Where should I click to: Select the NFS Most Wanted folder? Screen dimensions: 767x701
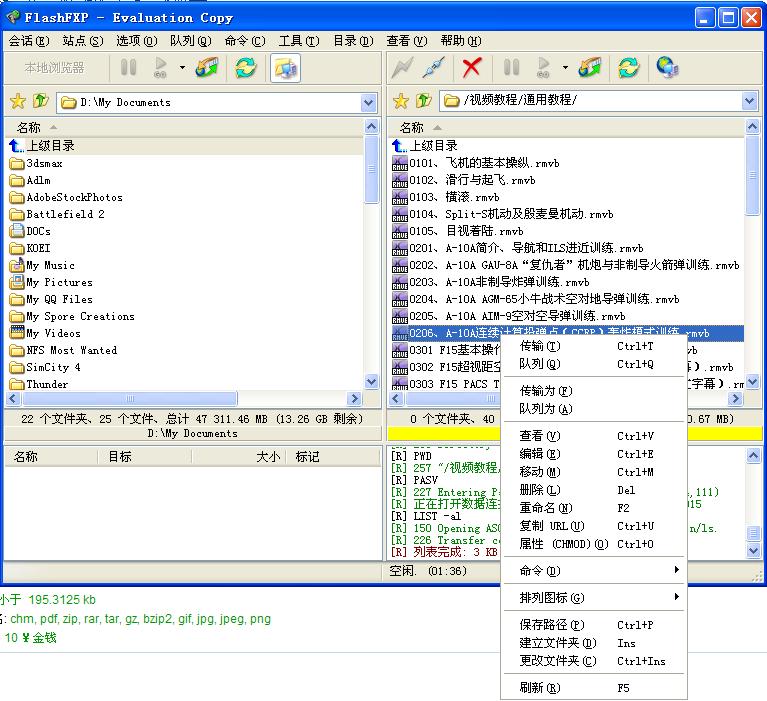(63, 350)
